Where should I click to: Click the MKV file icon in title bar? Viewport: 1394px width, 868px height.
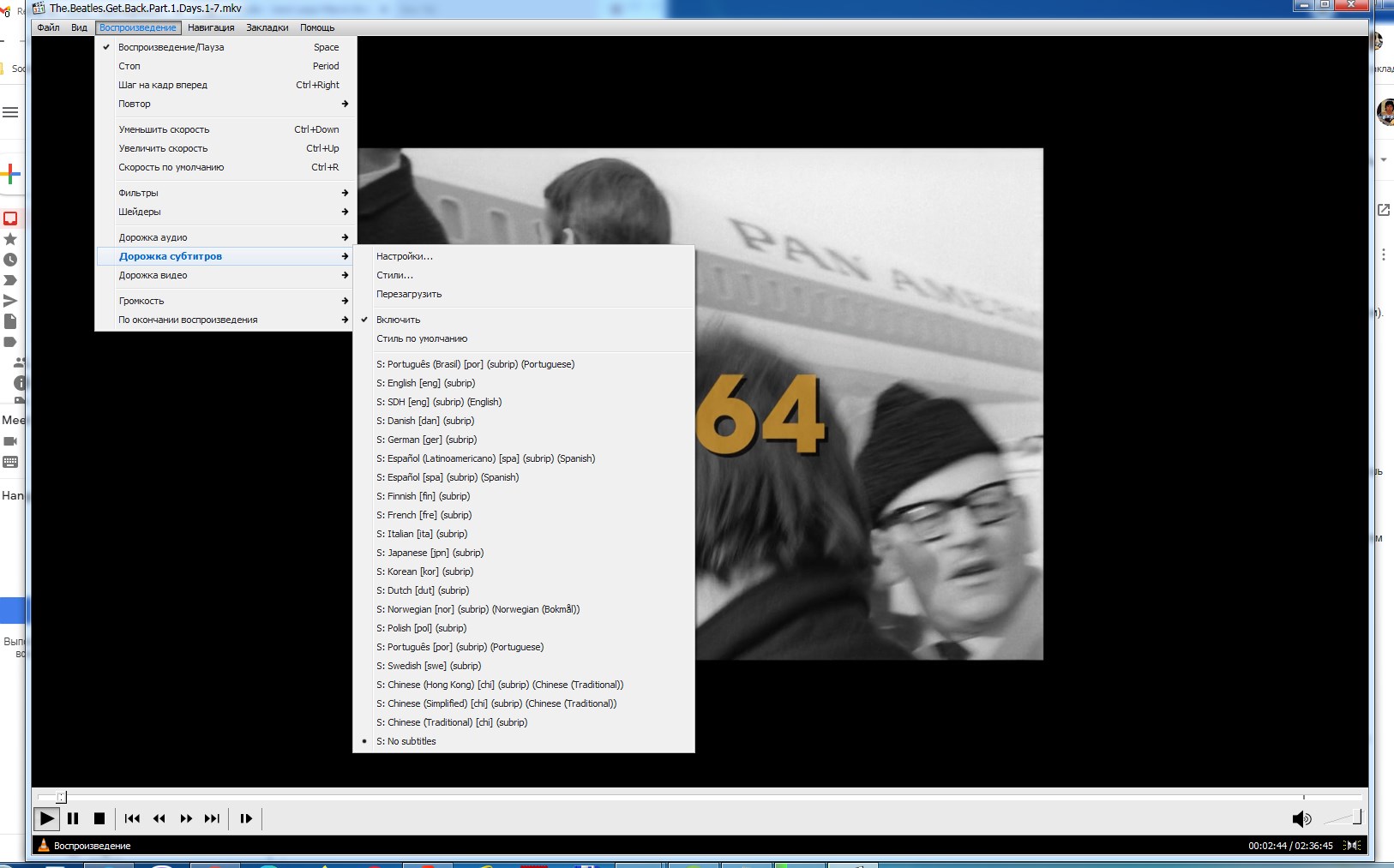[39, 8]
